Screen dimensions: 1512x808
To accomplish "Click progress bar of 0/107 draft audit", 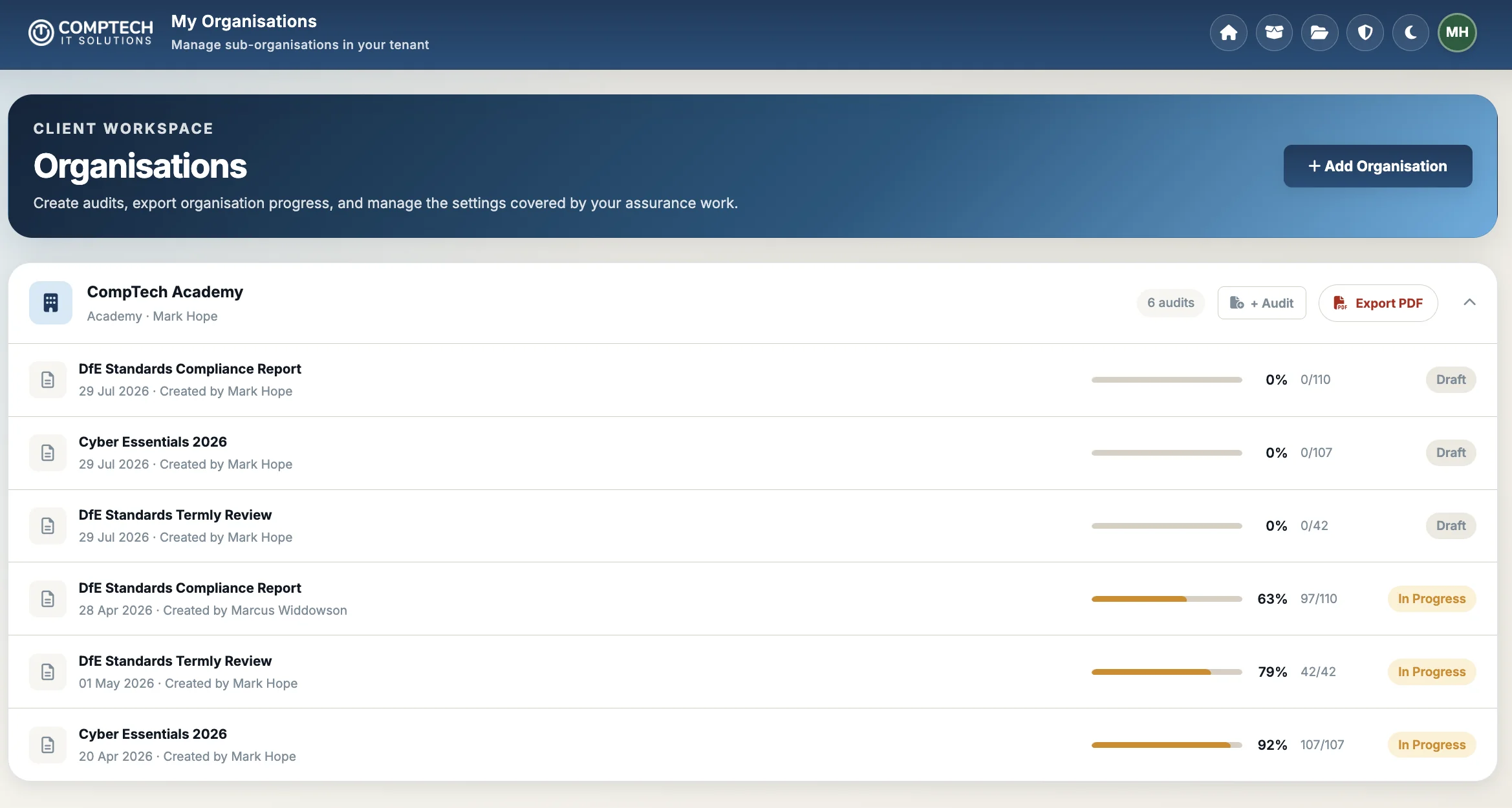I will [1167, 453].
